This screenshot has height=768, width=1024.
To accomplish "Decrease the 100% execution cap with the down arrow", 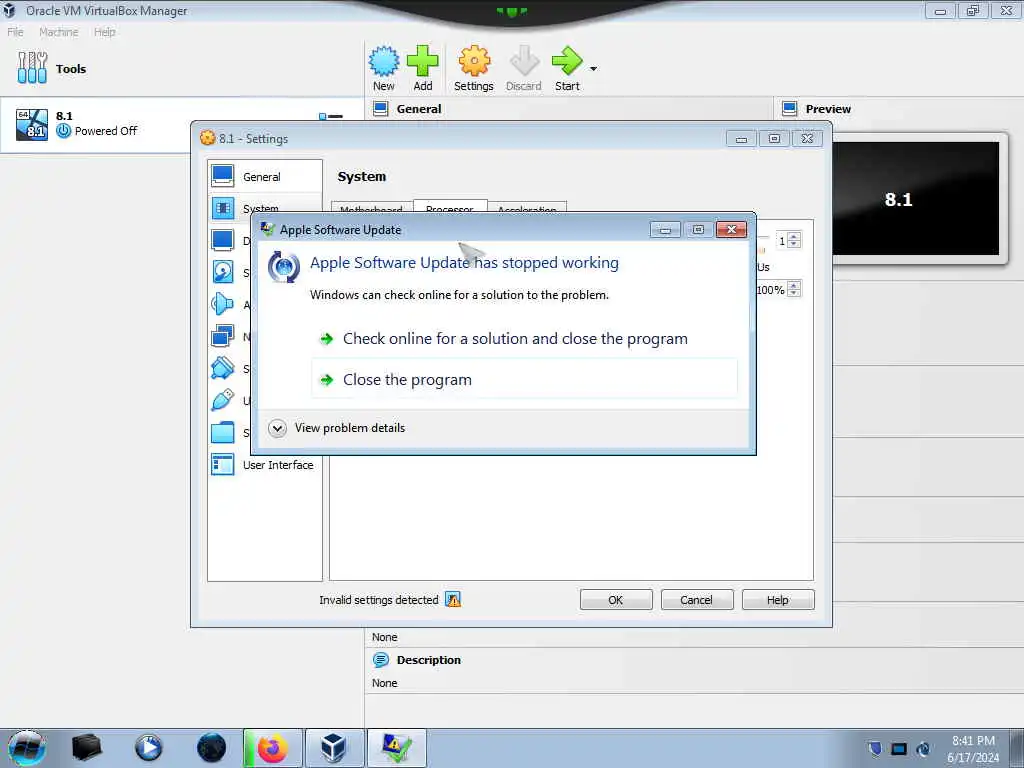I will point(794,293).
